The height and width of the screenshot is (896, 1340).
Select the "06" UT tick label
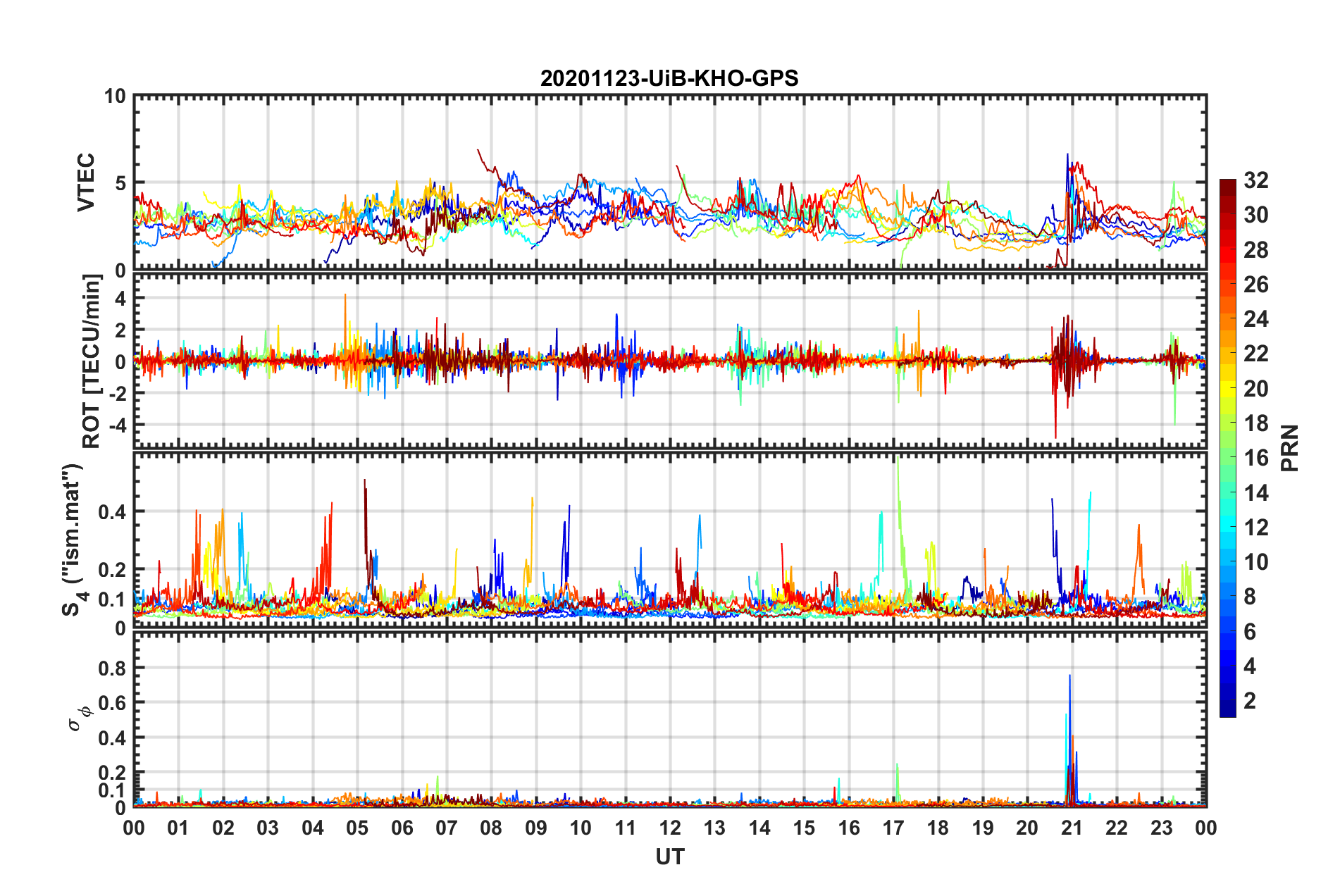[x=402, y=828]
